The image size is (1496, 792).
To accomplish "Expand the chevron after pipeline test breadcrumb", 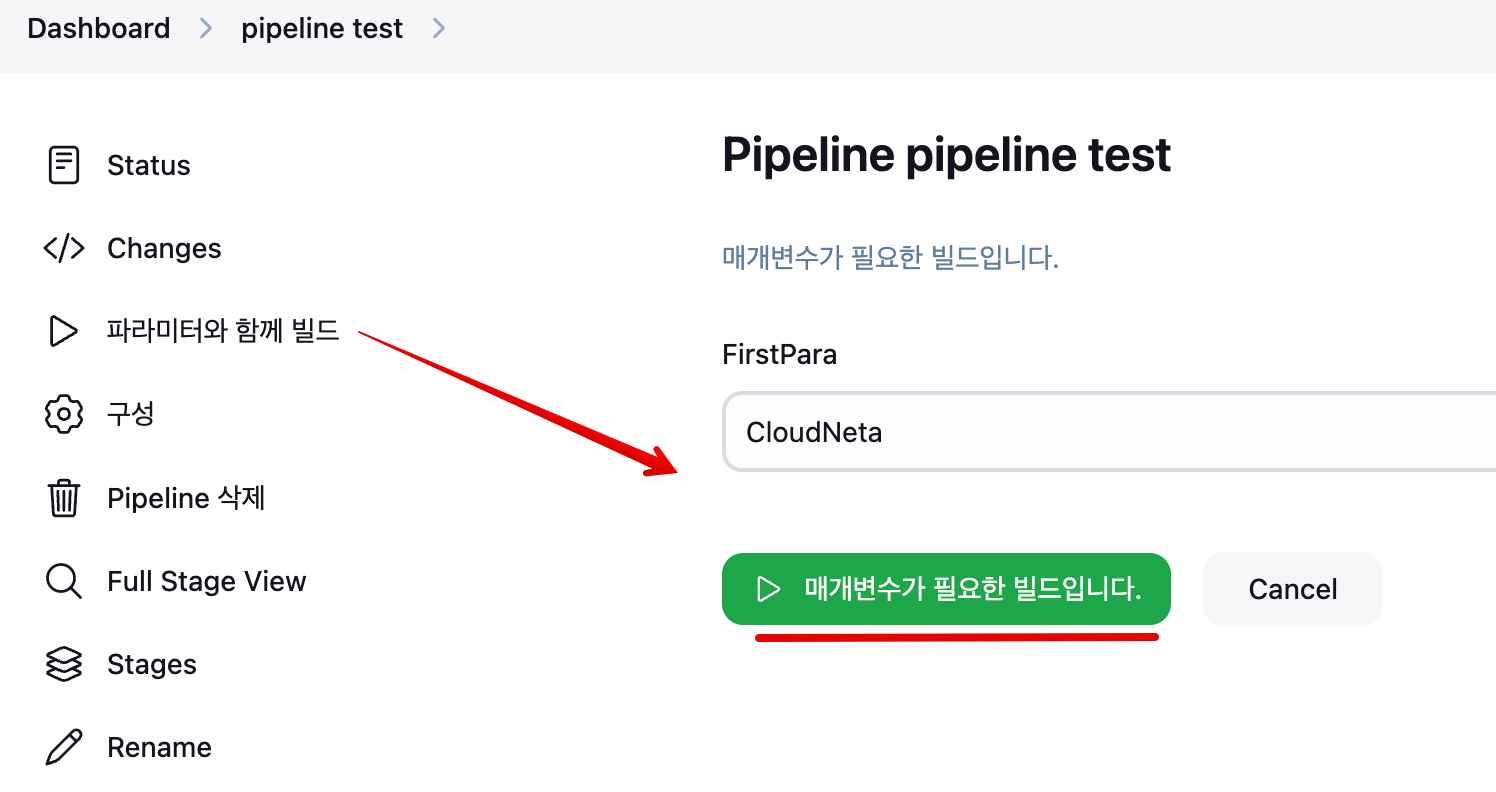I will (x=438, y=29).
